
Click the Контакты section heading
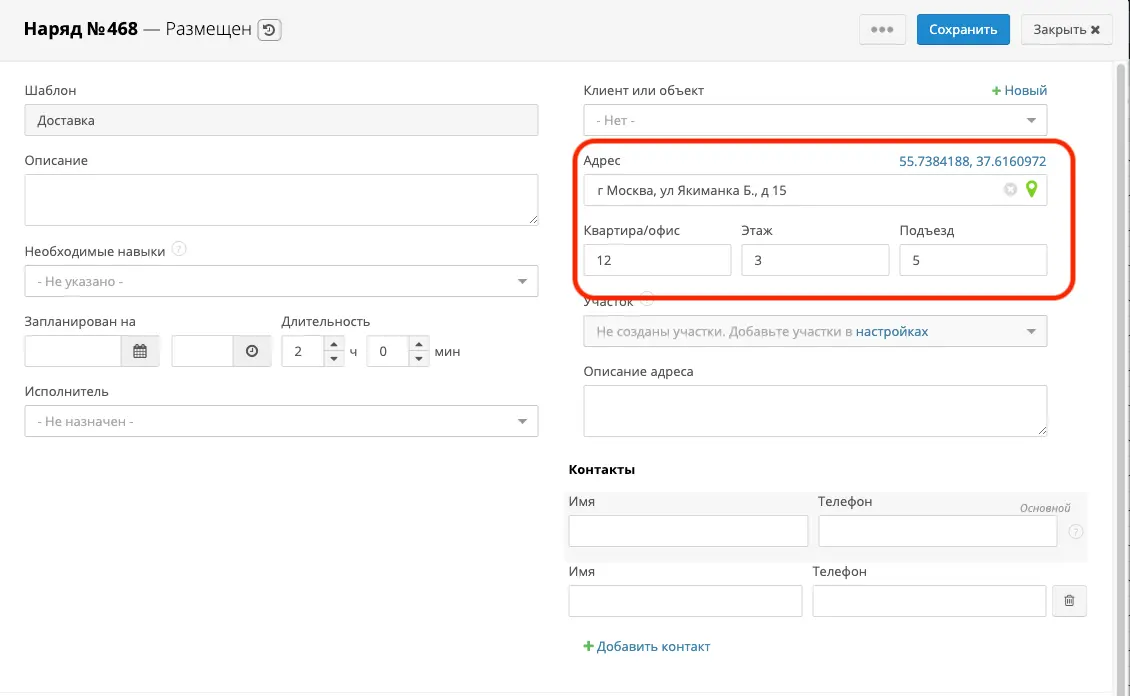pos(602,470)
